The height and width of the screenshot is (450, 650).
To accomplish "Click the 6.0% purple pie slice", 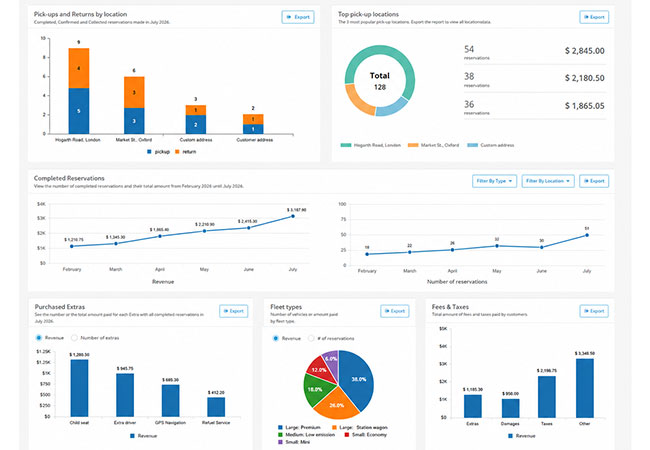I will (x=332, y=360).
